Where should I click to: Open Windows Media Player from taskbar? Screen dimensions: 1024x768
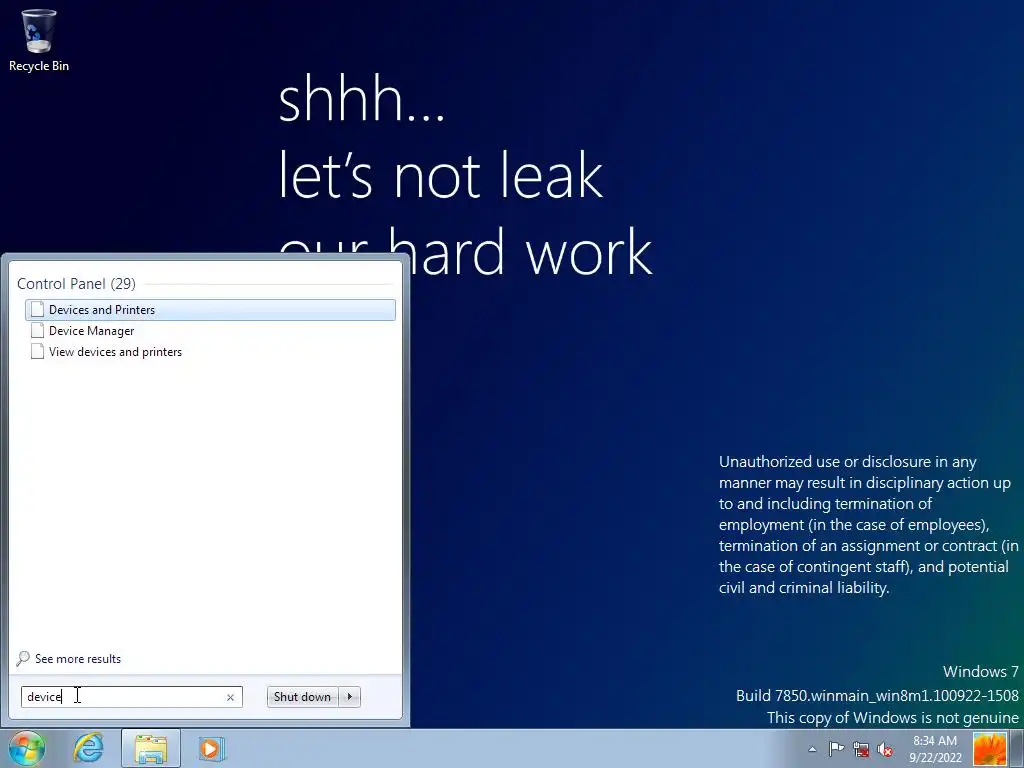211,748
